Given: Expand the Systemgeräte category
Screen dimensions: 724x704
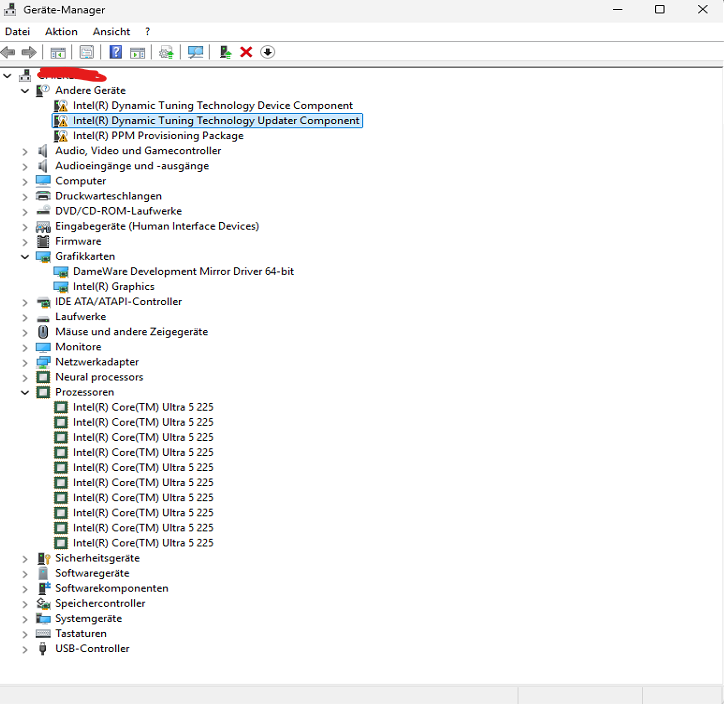Looking at the screenshot, I should point(25,619).
